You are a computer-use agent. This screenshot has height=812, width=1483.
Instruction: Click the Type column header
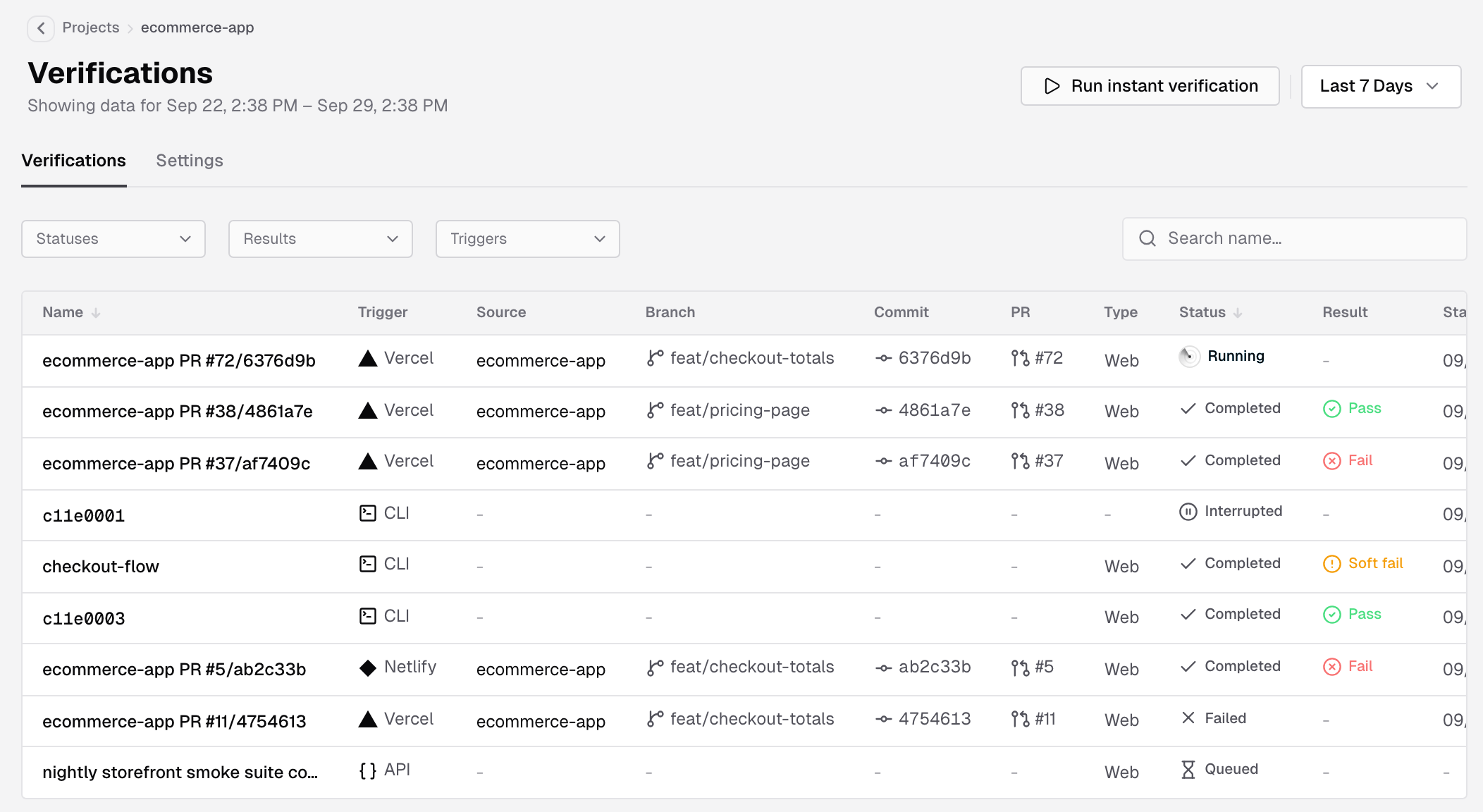(x=1121, y=312)
